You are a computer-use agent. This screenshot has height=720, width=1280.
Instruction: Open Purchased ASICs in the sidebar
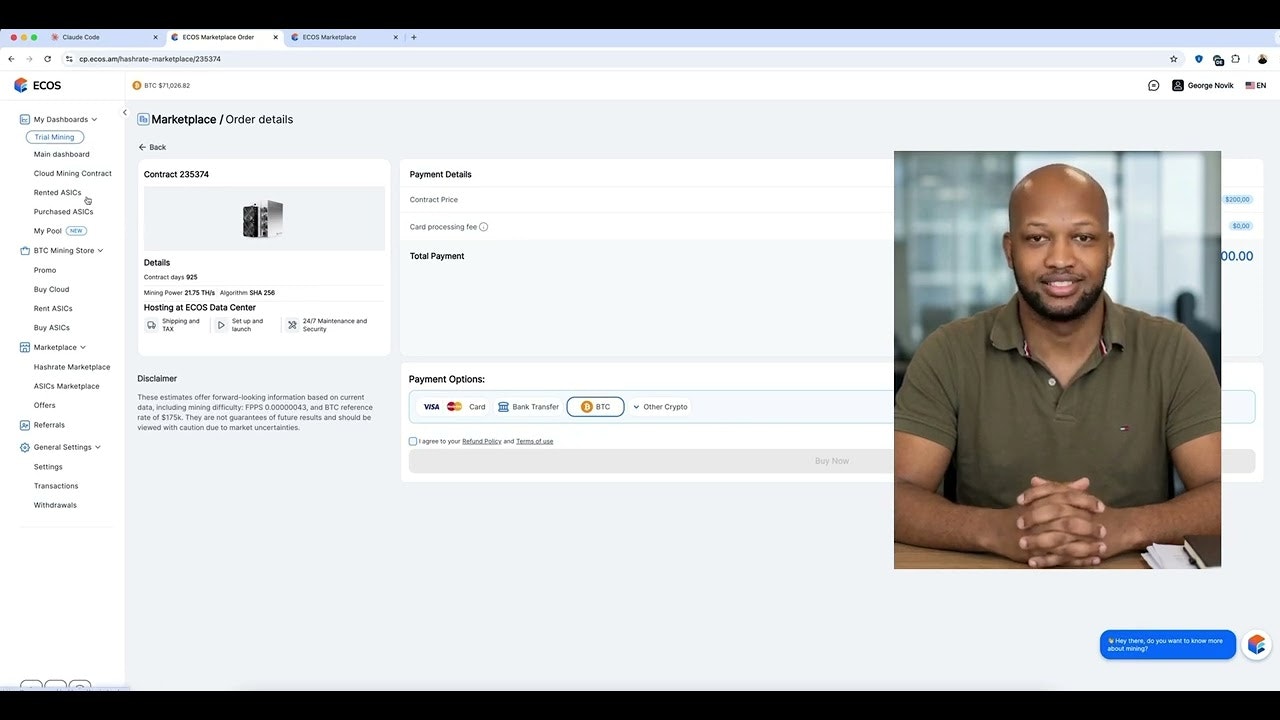64,211
